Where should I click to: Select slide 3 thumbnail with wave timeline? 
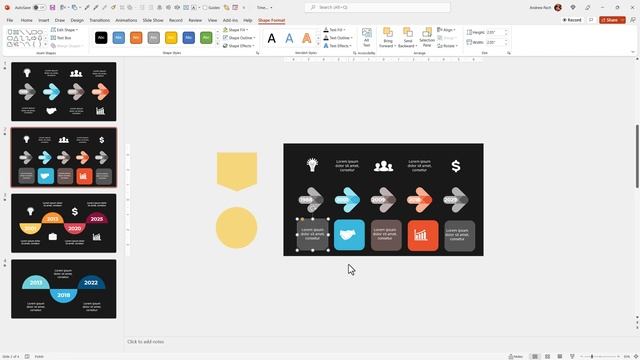[x=64, y=223]
